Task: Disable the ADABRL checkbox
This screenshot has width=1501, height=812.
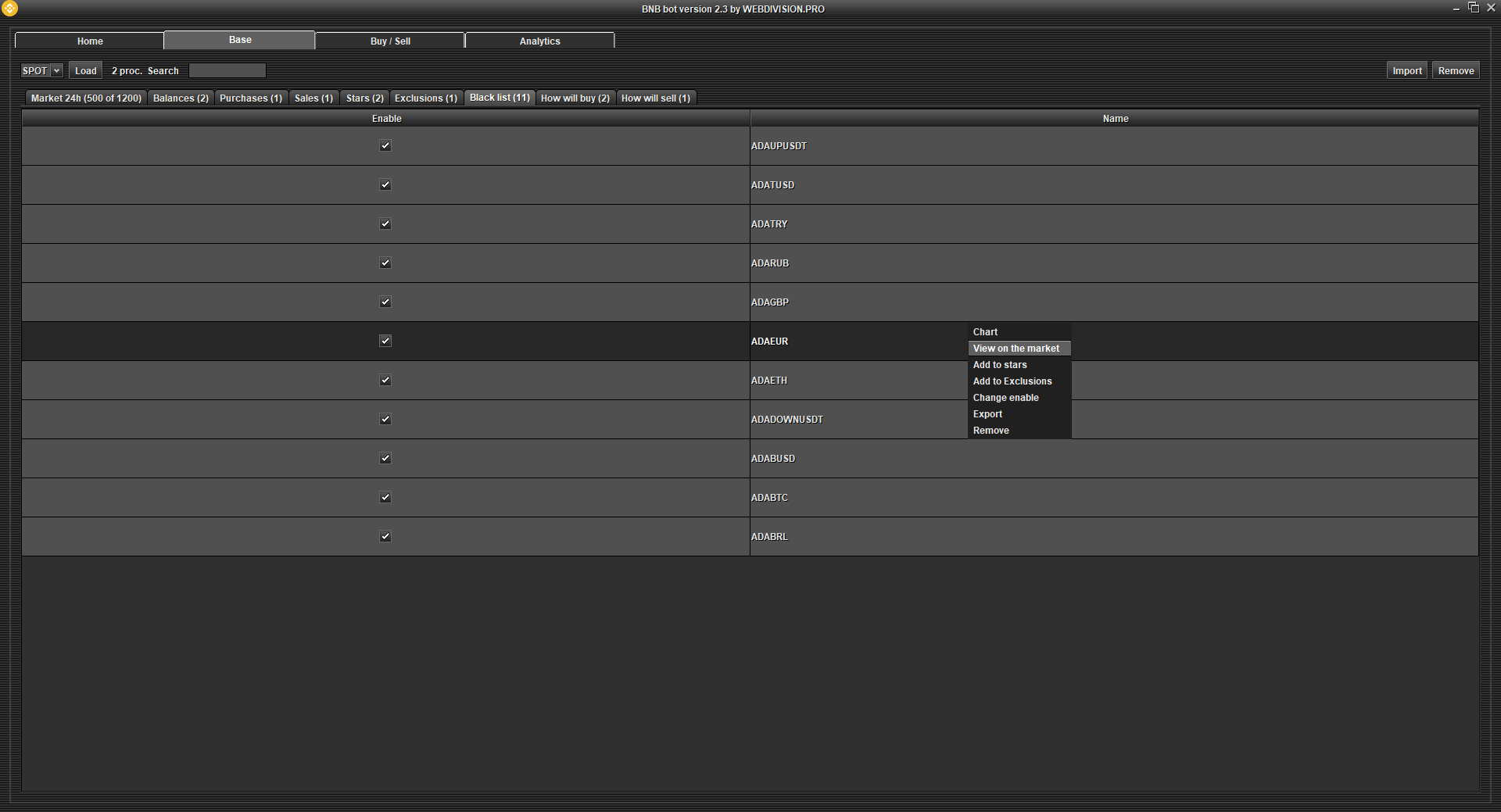Action: click(x=385, y=536)
